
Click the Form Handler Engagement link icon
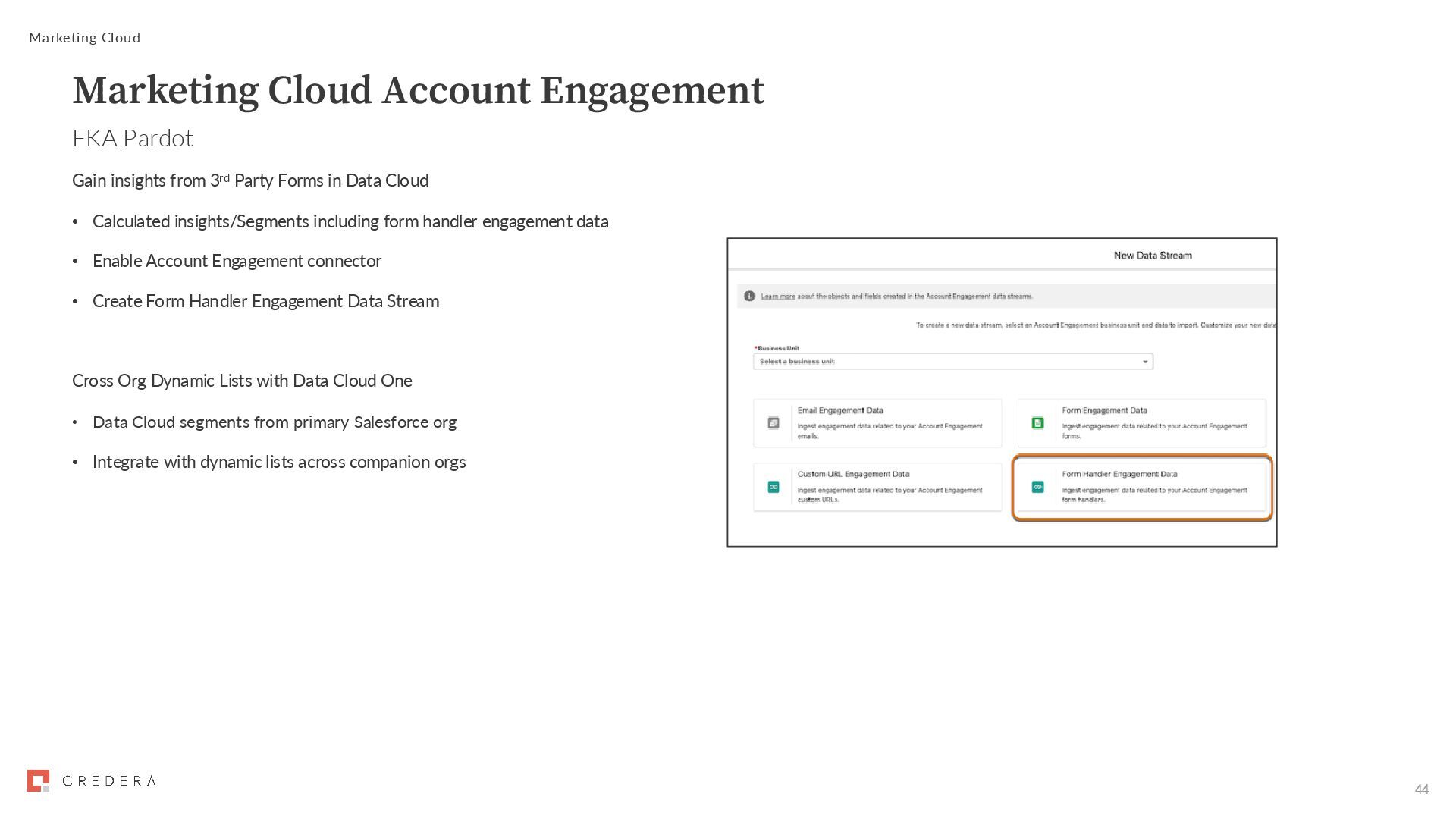coord(1037,487)
